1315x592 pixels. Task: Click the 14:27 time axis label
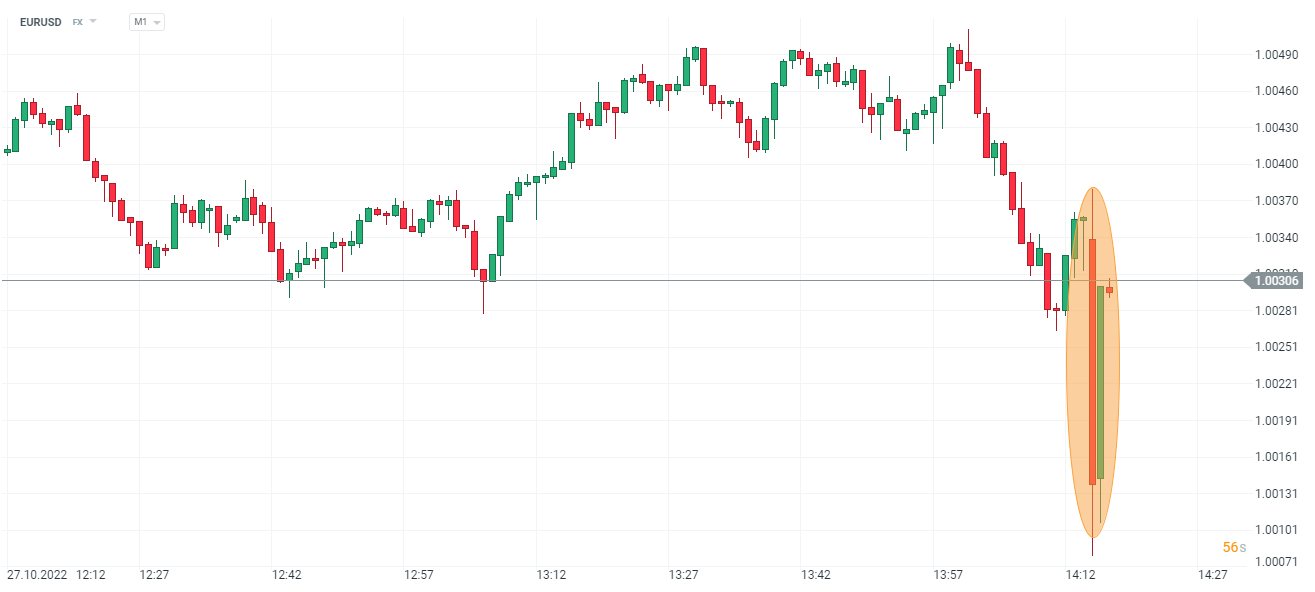pyautogui.click(x=1212, y=575)
